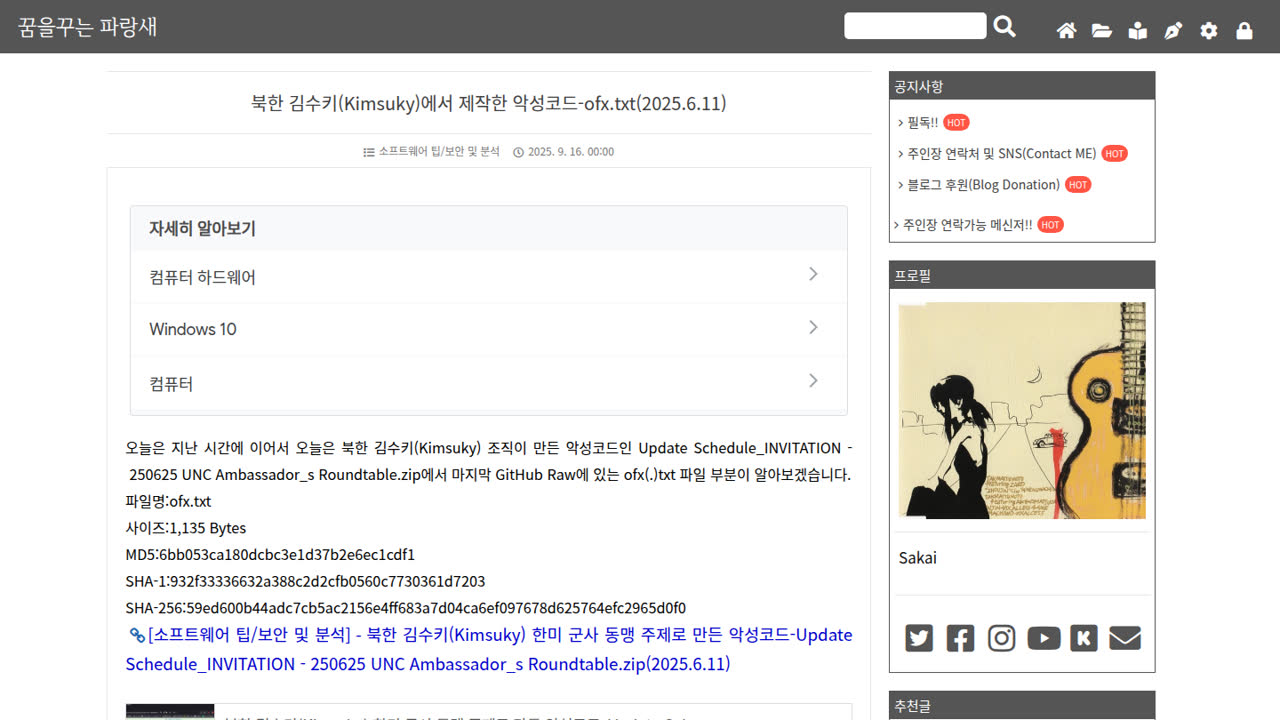Click the post date 2025. 9. 16. 00:00

pyautogui.click(x=571, y=152)
